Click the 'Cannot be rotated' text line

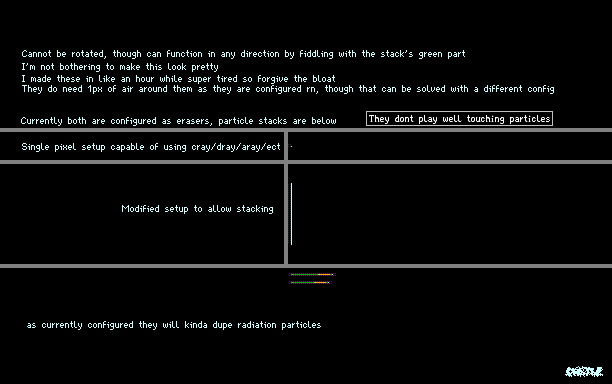[x=244, y=54]
